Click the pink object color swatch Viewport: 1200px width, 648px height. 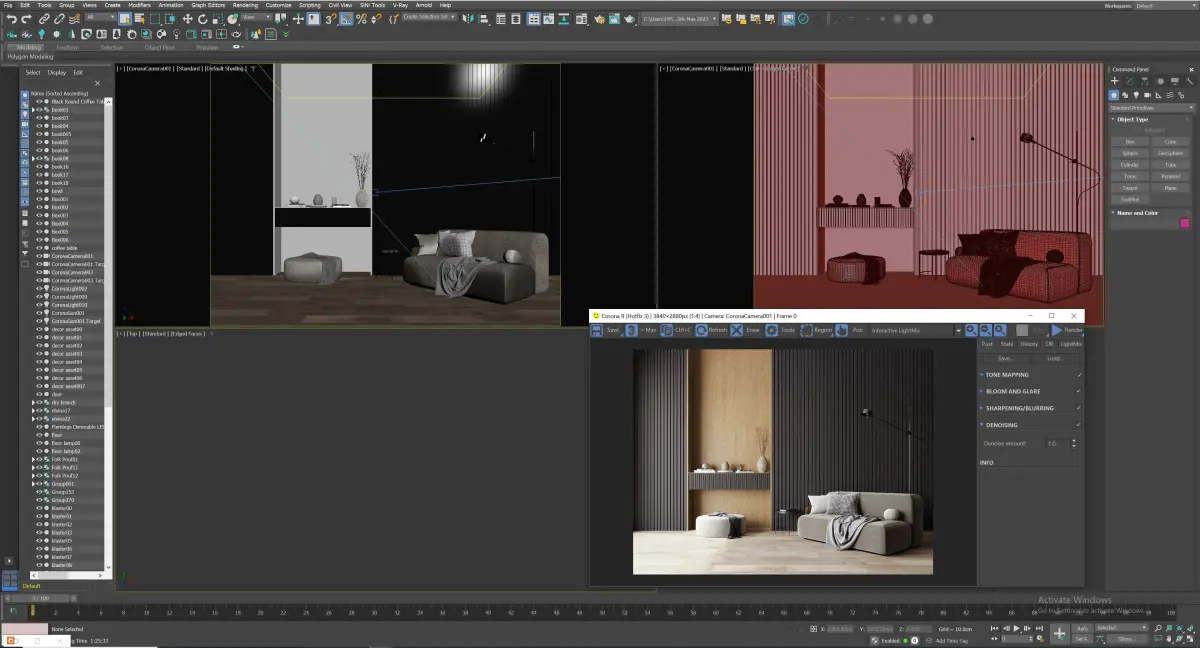(1185, 223)
